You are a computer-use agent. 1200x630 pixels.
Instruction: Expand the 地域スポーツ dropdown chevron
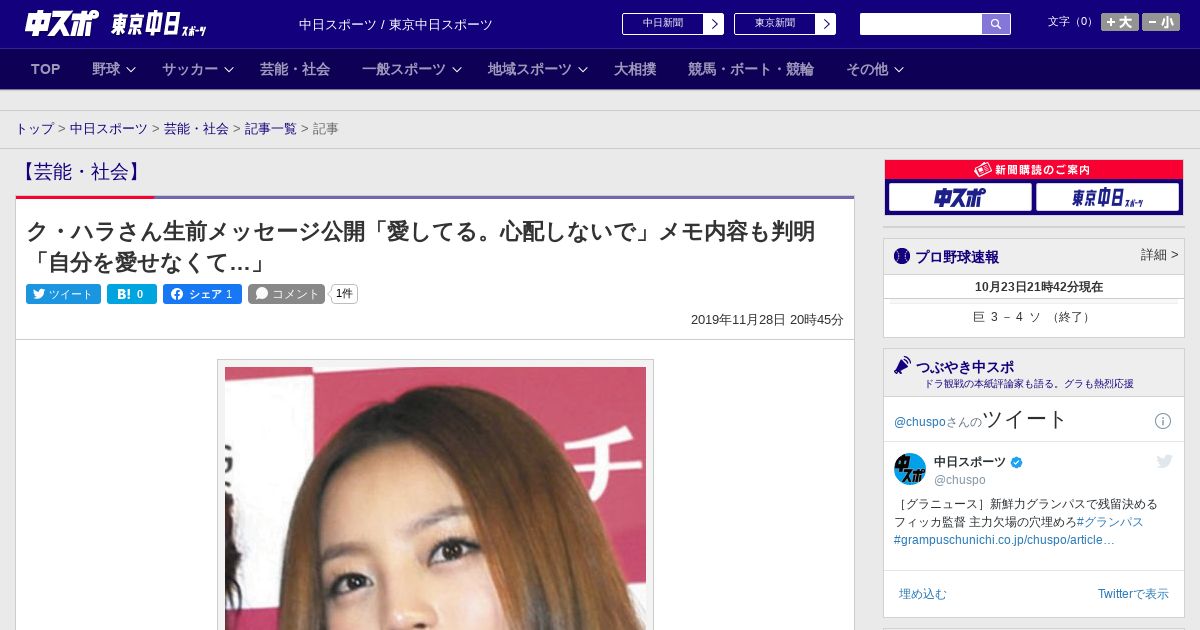583,70
